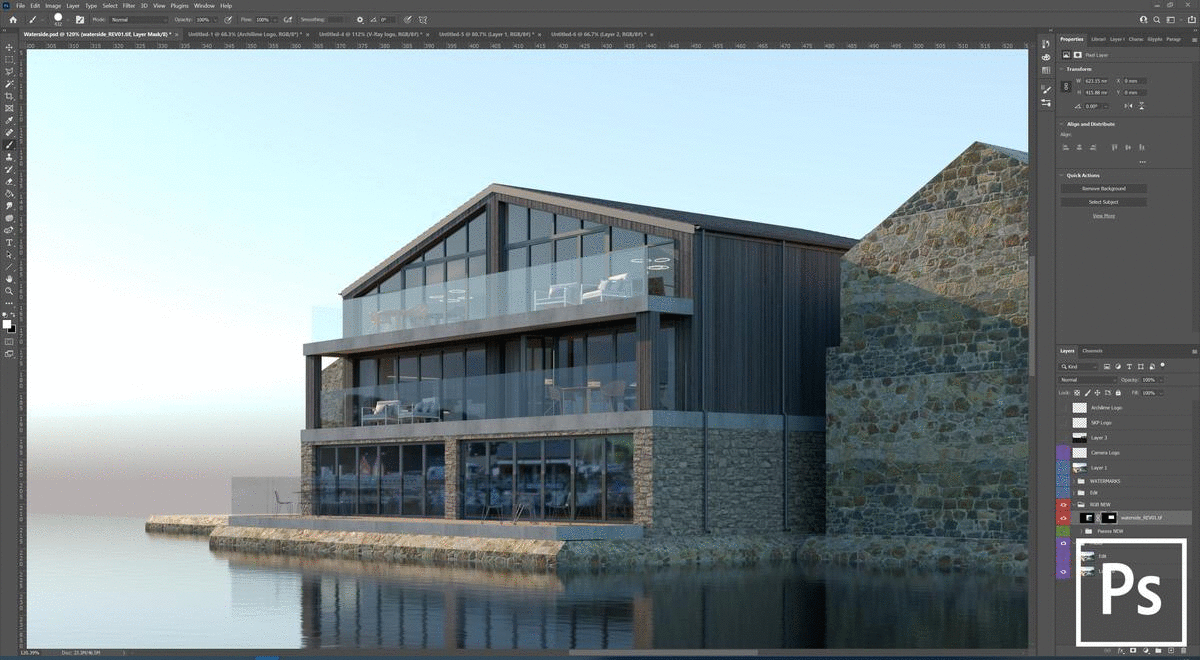
Task: Click lock all padlock icon in Layers
Action: click(x=1118, y=393)
